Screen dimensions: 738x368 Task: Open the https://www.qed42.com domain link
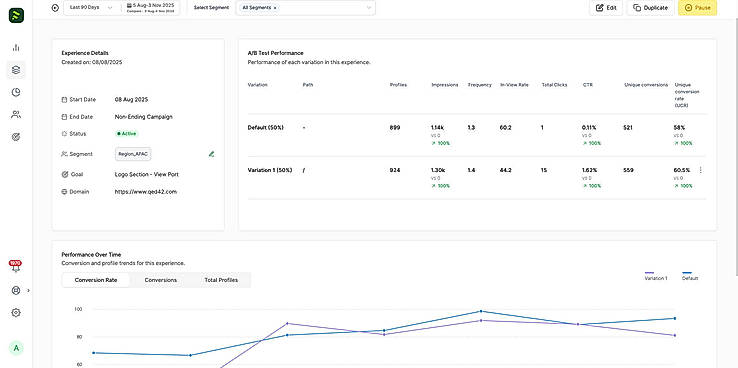[x=145, y=192]
